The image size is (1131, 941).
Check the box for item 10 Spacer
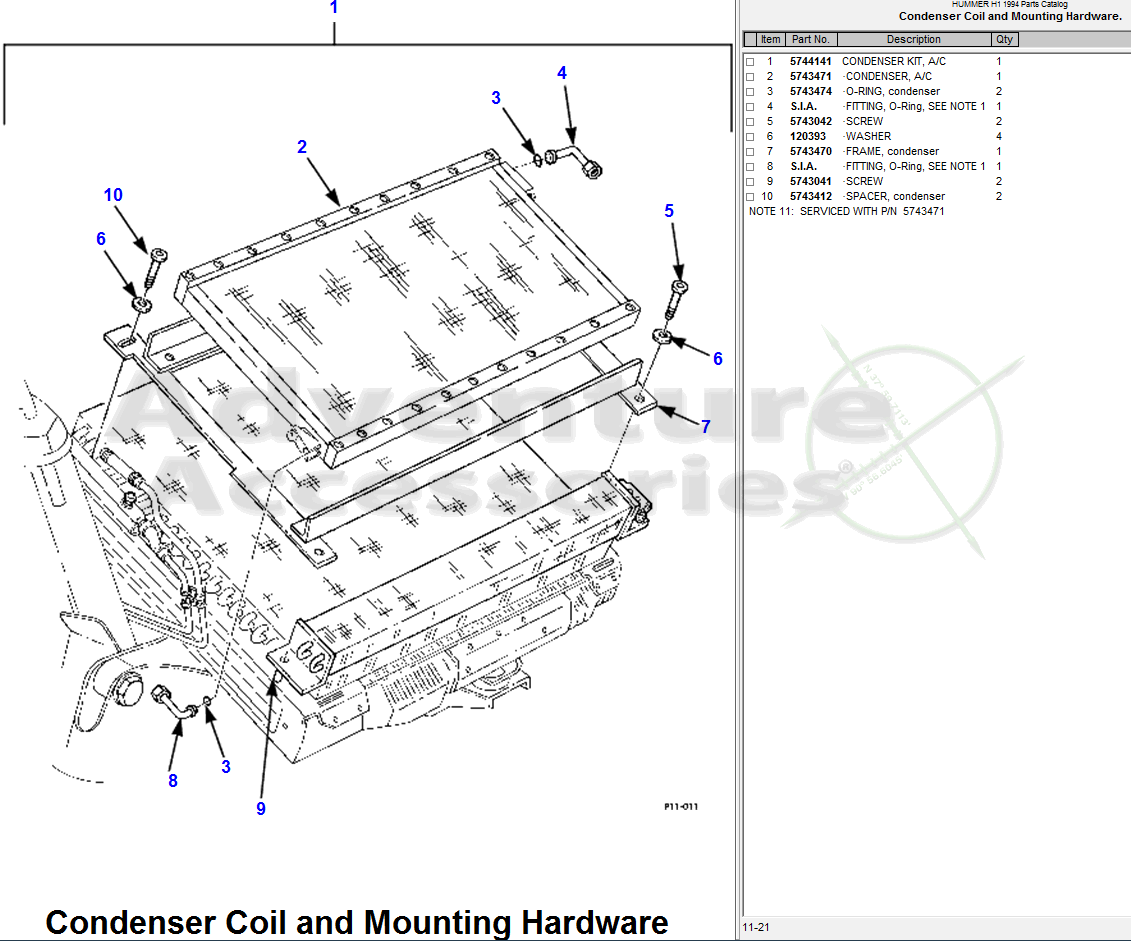point(750,197)
